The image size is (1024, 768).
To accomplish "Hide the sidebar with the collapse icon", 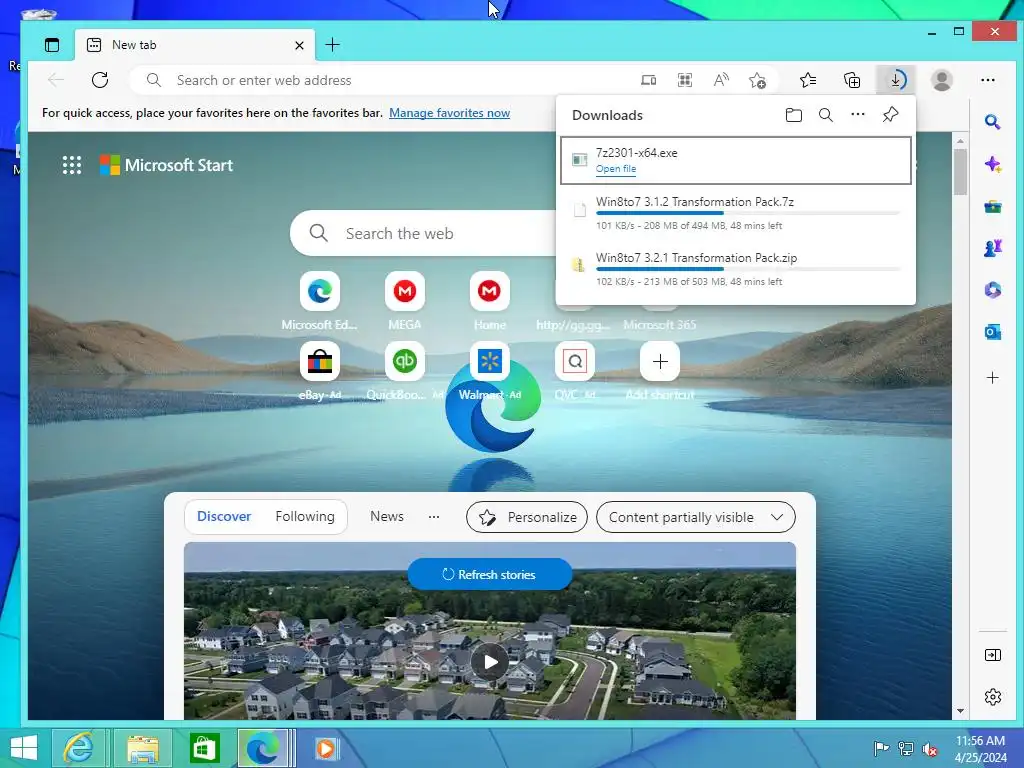I will [993, 655].
